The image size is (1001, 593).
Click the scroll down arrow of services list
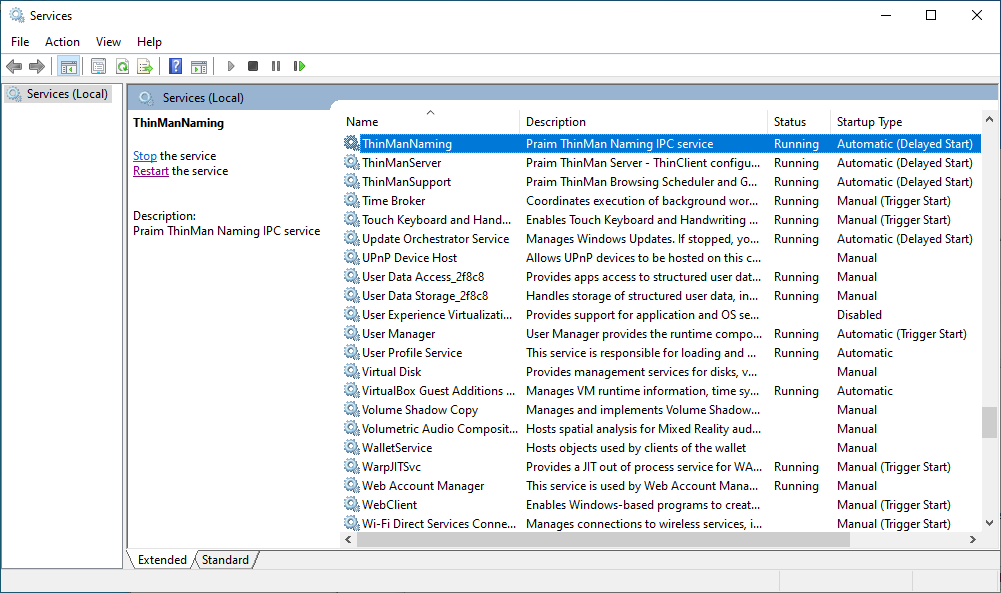989,523
